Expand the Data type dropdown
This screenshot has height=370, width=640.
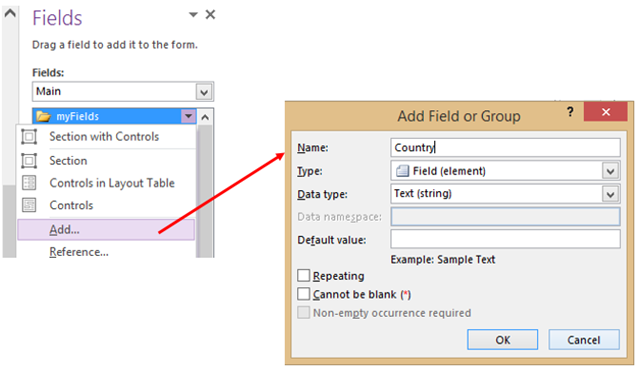[x=610, y=194]
